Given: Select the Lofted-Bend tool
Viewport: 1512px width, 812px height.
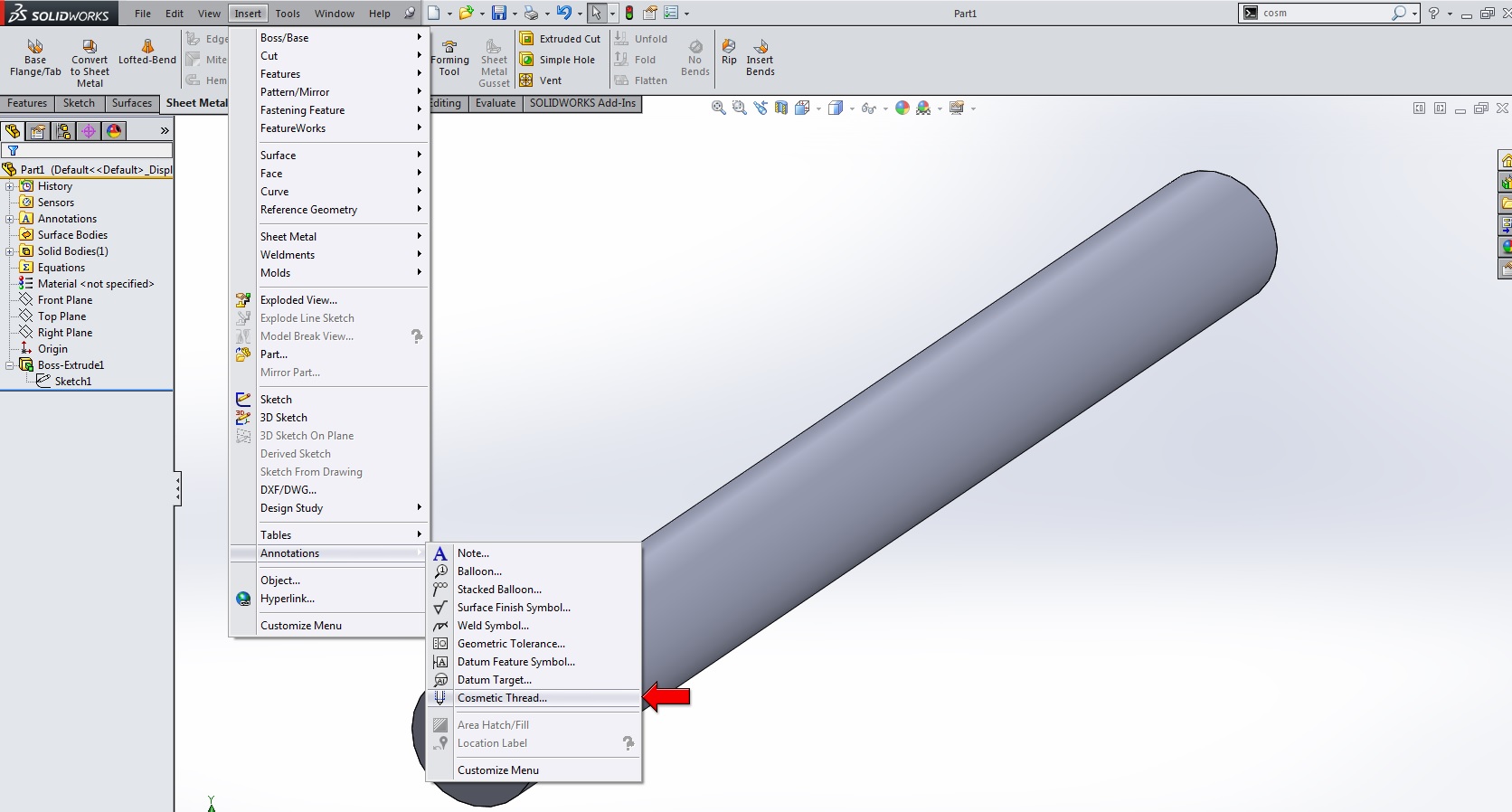Looking at the screenshot, I should point(146,52).
